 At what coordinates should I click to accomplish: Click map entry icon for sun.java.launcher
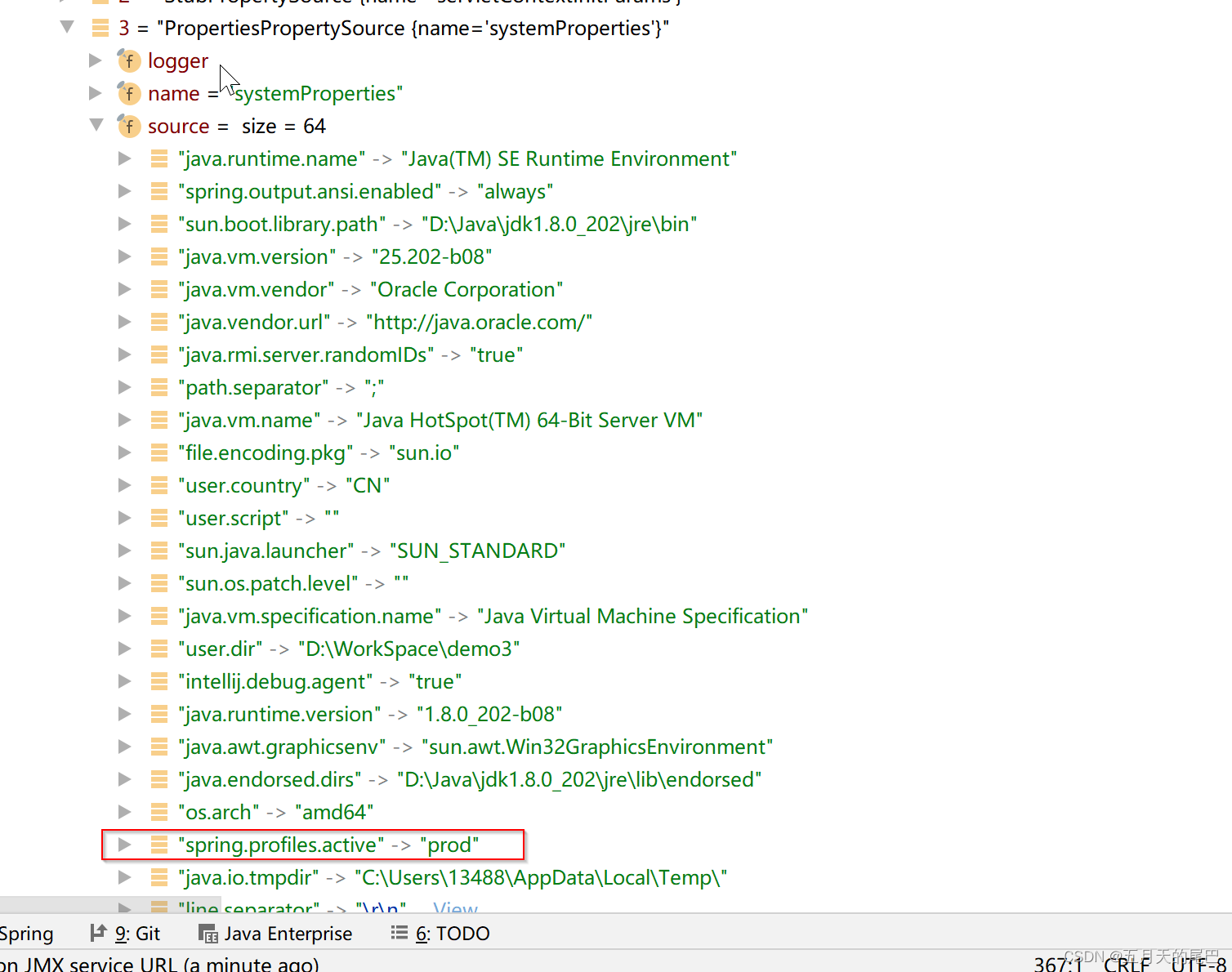click(159, 551)
